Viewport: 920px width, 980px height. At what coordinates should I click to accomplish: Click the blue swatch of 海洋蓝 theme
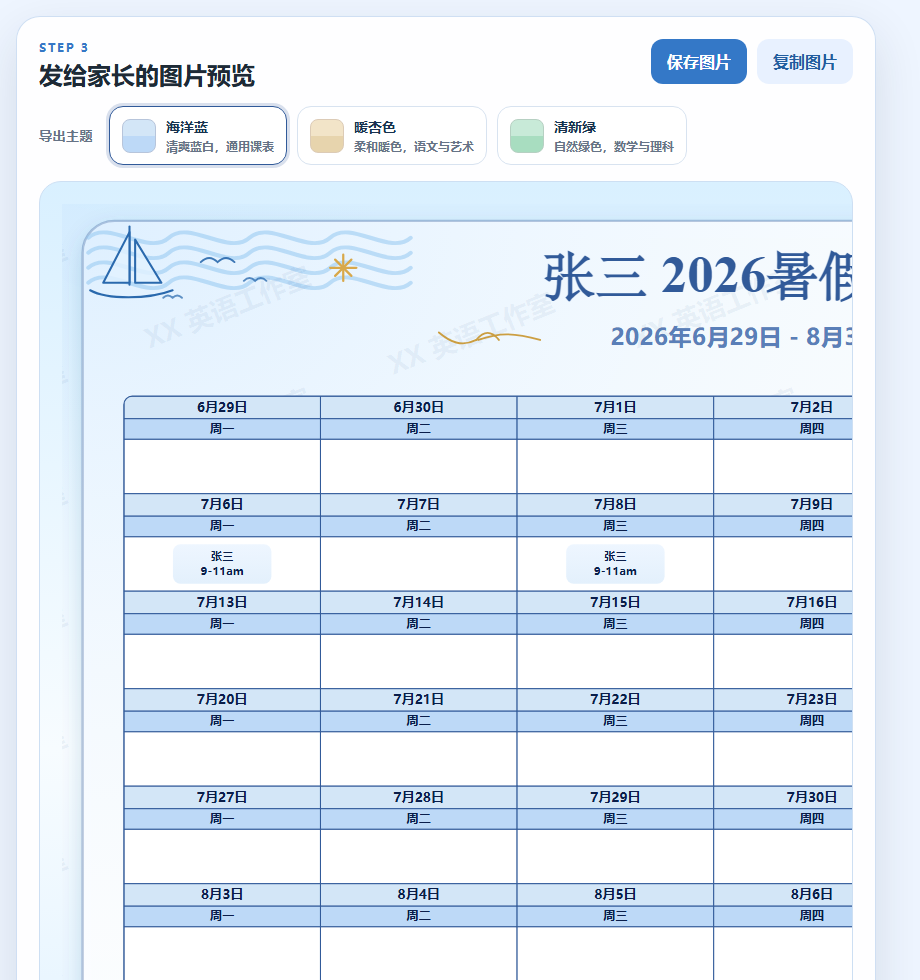click(139, 136)
